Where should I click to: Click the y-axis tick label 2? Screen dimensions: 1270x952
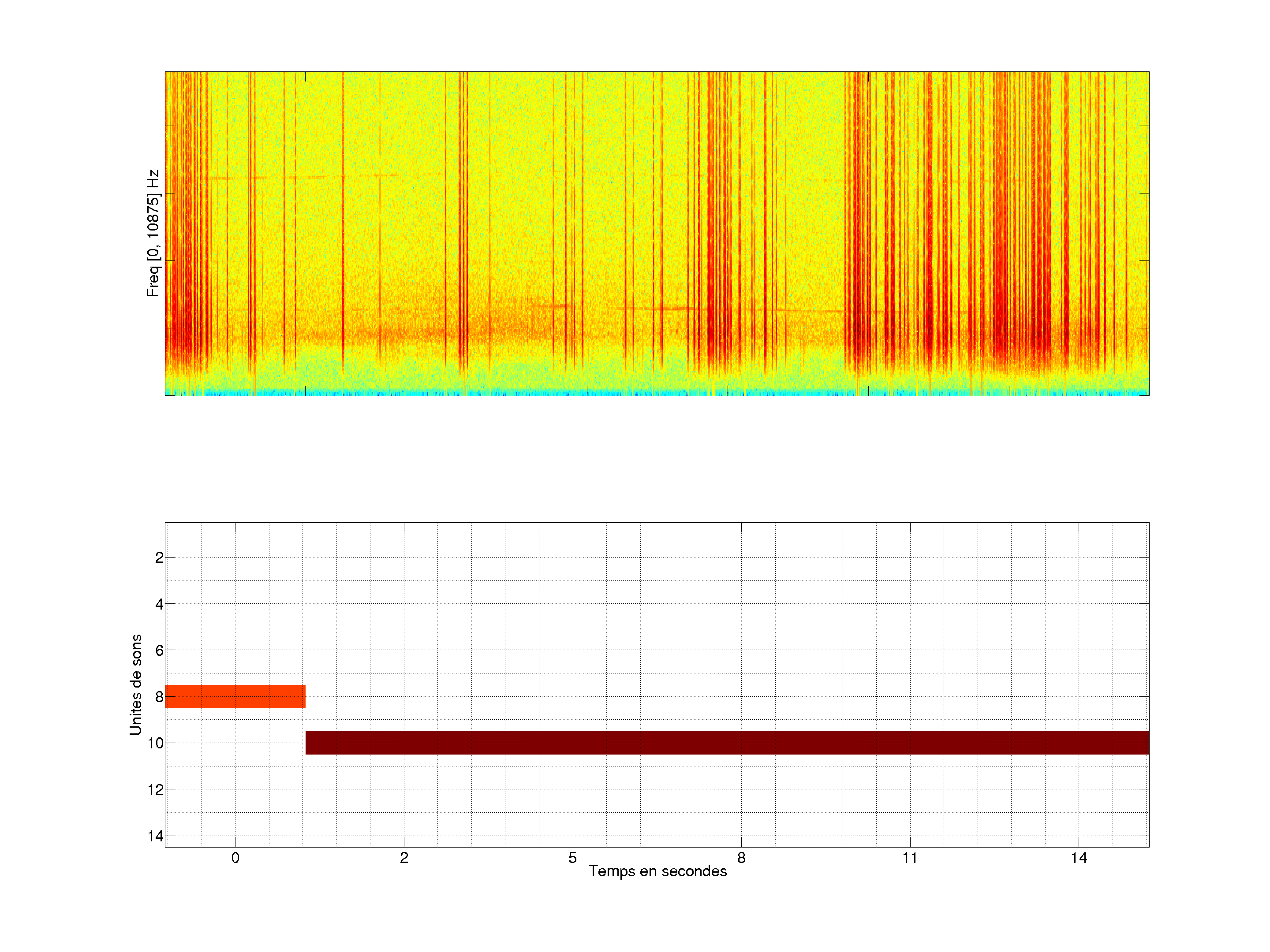159,558
